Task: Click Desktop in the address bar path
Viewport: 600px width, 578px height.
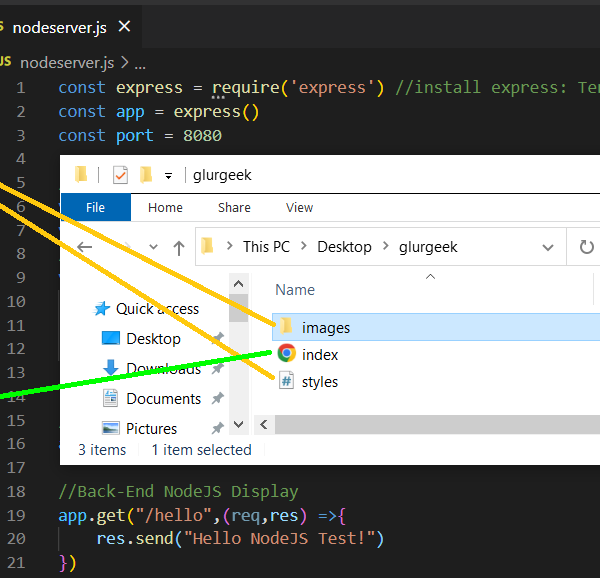Action: tap(344, 247)
